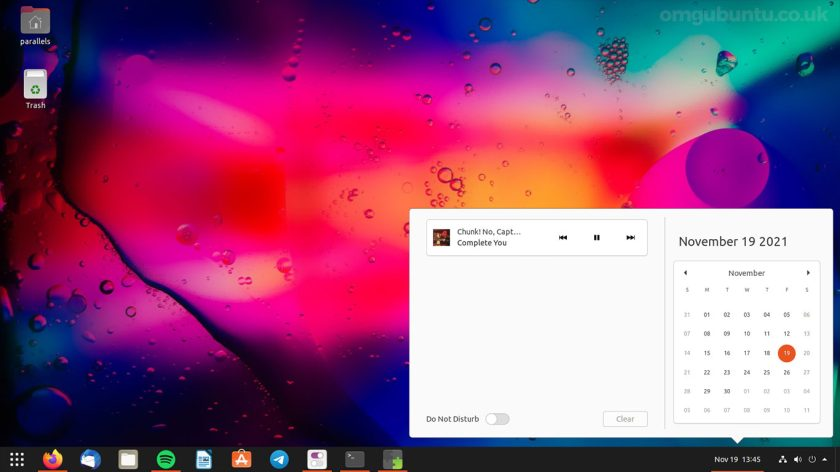Select November 29 in calendar
The width and height of the screenshot is (840, 472).
click(x=707, y=391)
